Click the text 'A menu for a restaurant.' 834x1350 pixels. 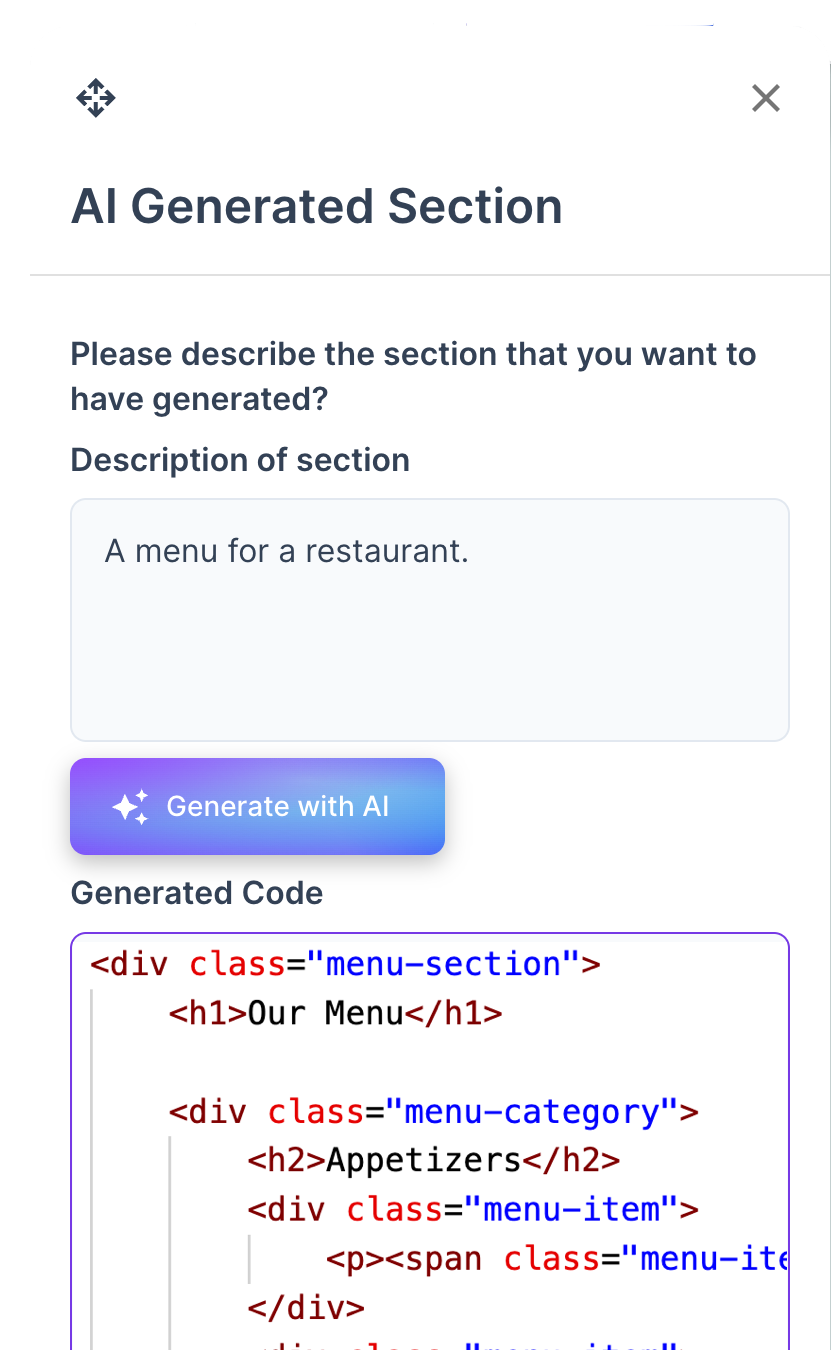pyautogui.click(x=287, y=551)
